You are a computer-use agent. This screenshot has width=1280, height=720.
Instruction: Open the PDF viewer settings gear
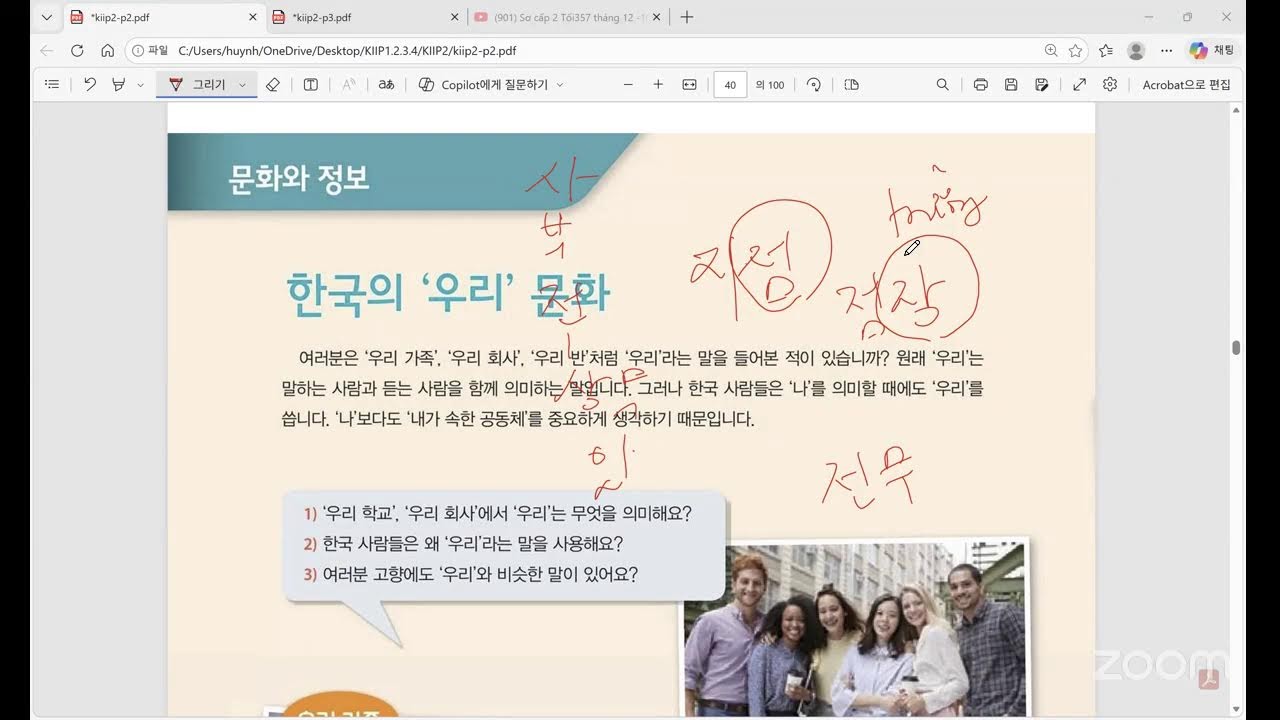pos(1110,85)
